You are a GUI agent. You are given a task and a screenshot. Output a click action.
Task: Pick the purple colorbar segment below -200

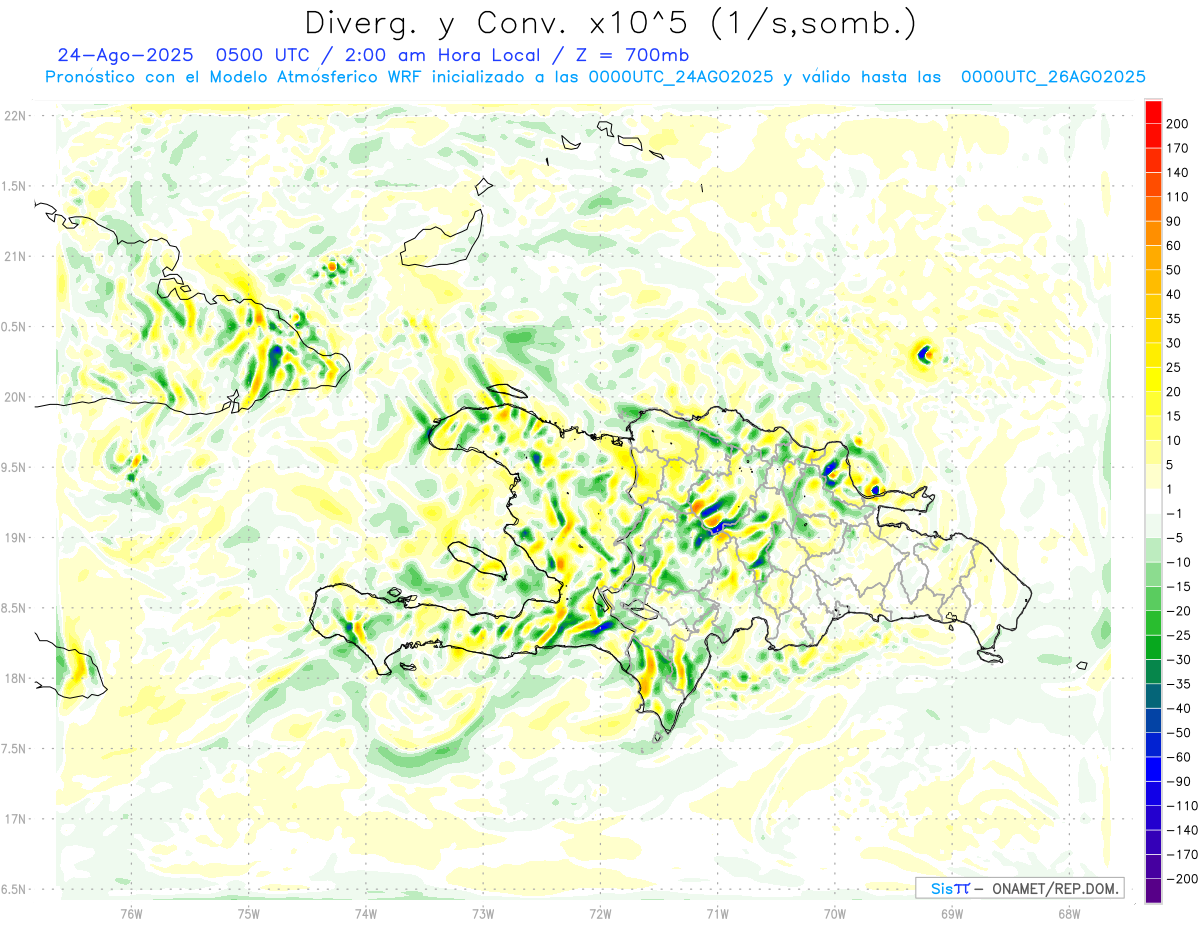(x=1153, y=891)
